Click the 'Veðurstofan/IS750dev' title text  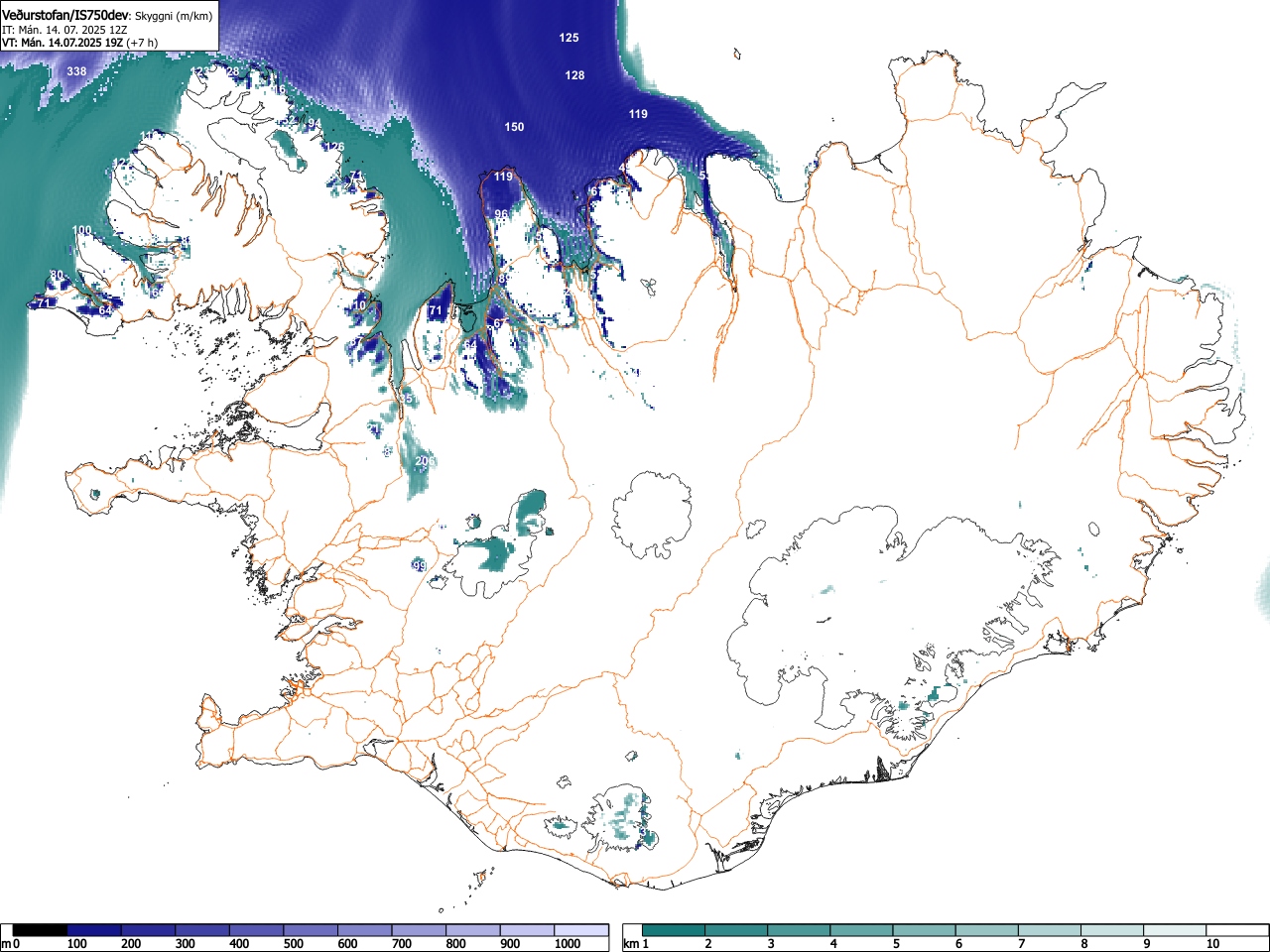point(65,16)
